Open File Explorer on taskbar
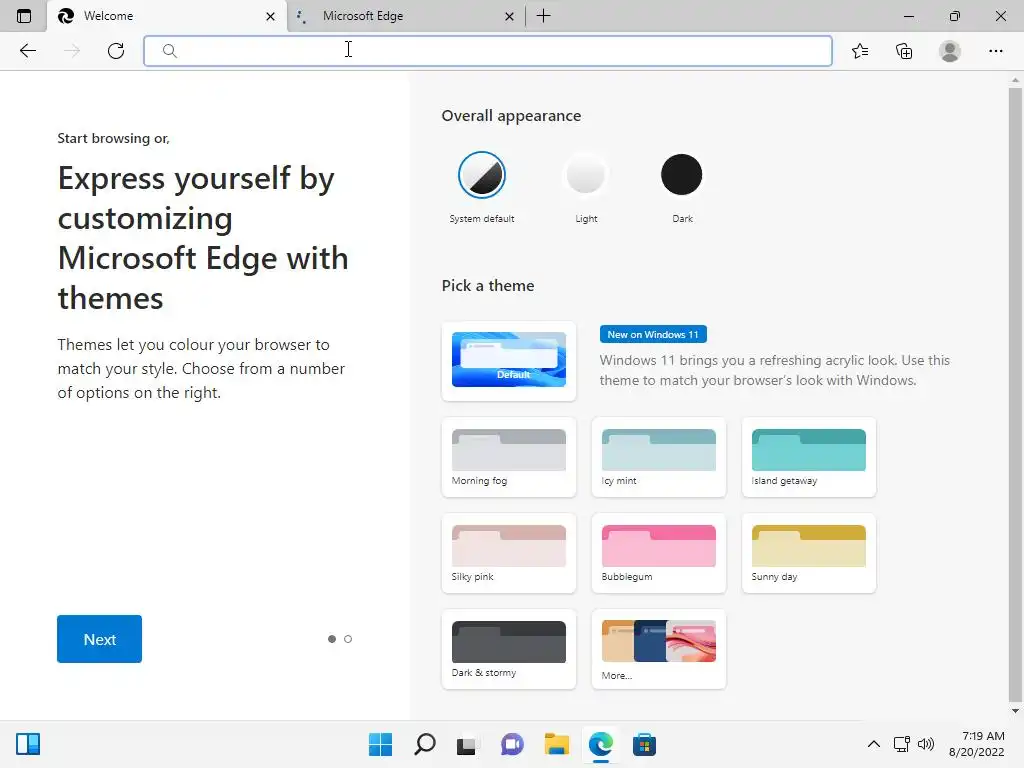Screen dimensions: 1024x768 point(556,744)
